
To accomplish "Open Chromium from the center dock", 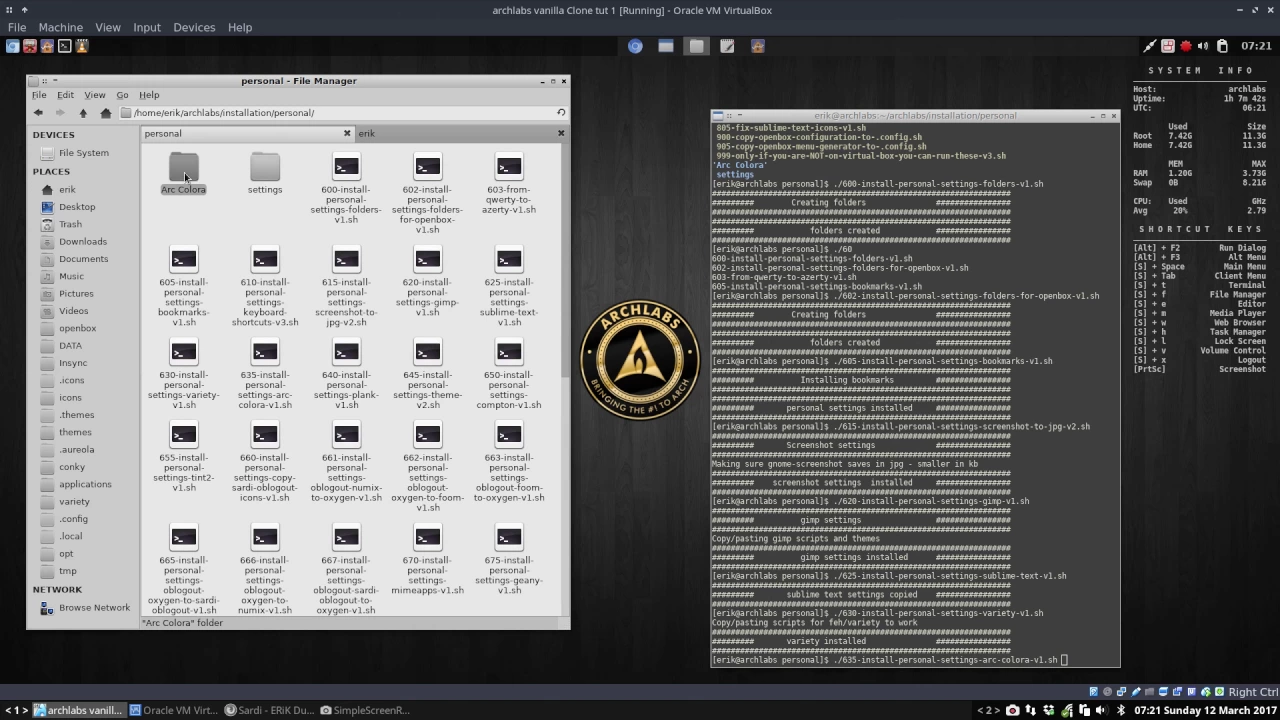I will coord(635,46).
